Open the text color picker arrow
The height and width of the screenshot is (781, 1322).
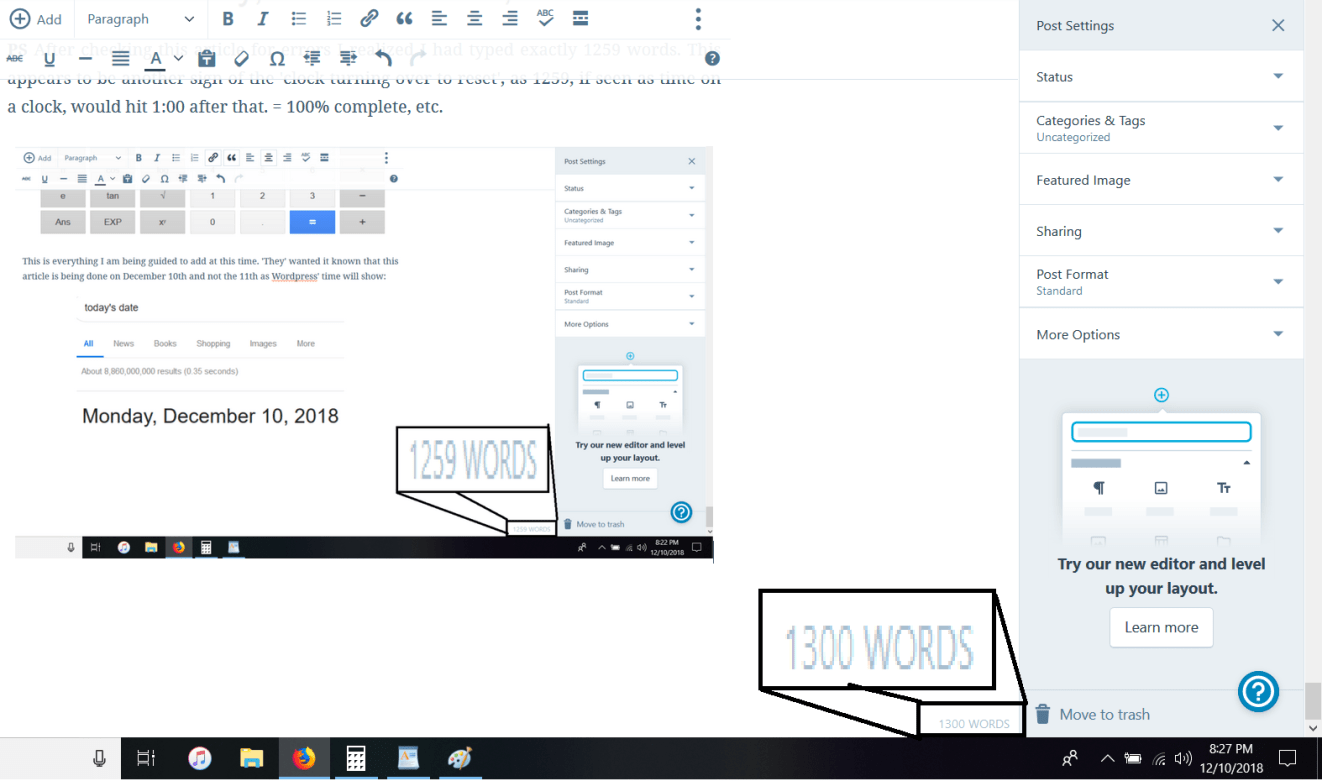[178, 59]
